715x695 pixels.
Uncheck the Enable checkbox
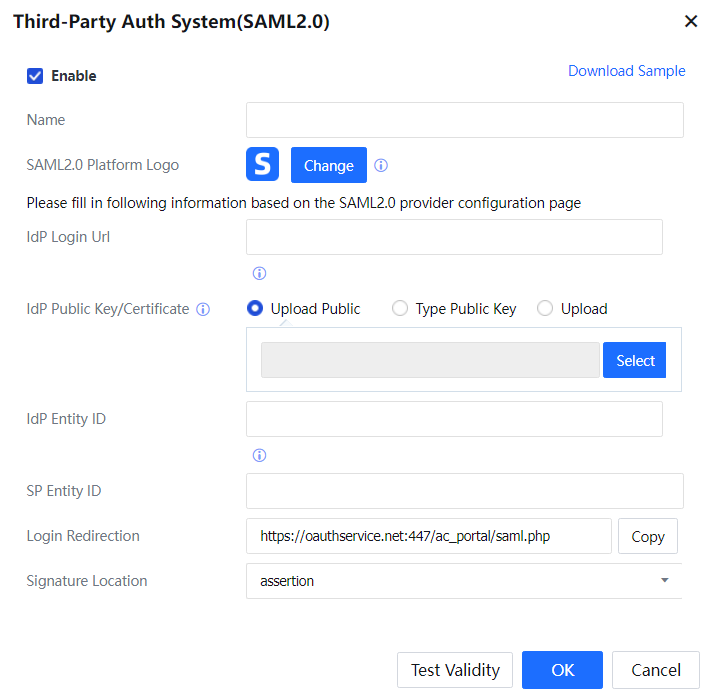click(35, 76)
